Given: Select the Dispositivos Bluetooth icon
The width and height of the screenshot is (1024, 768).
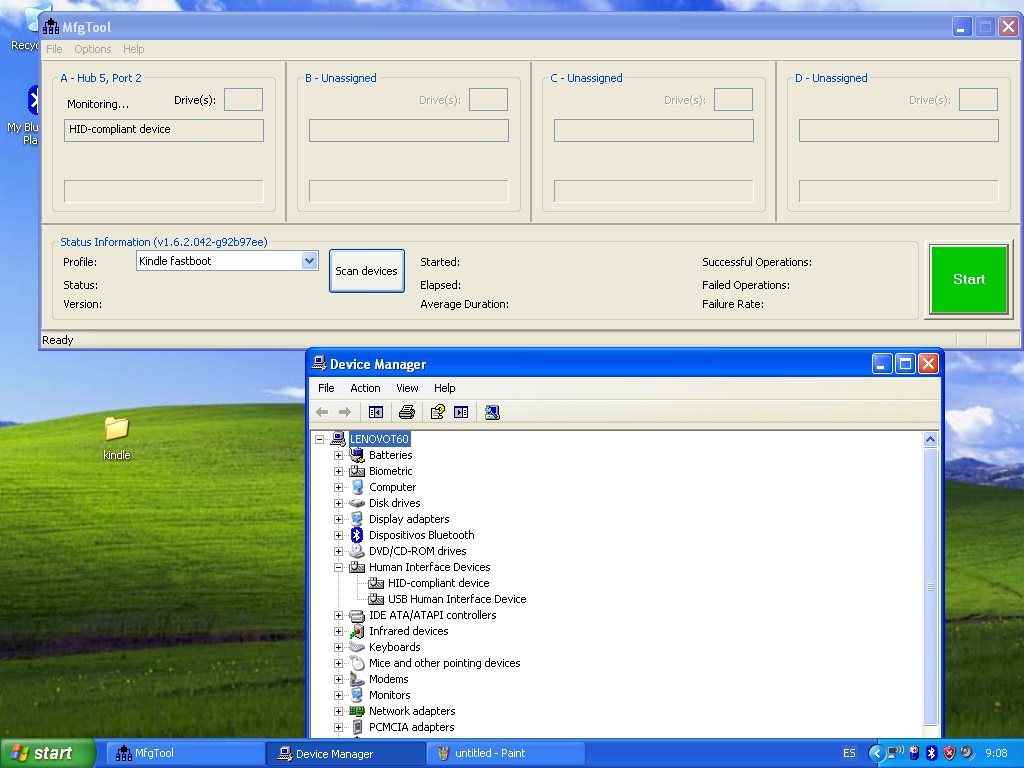Looking at the screenshot, I should [357, 535].
